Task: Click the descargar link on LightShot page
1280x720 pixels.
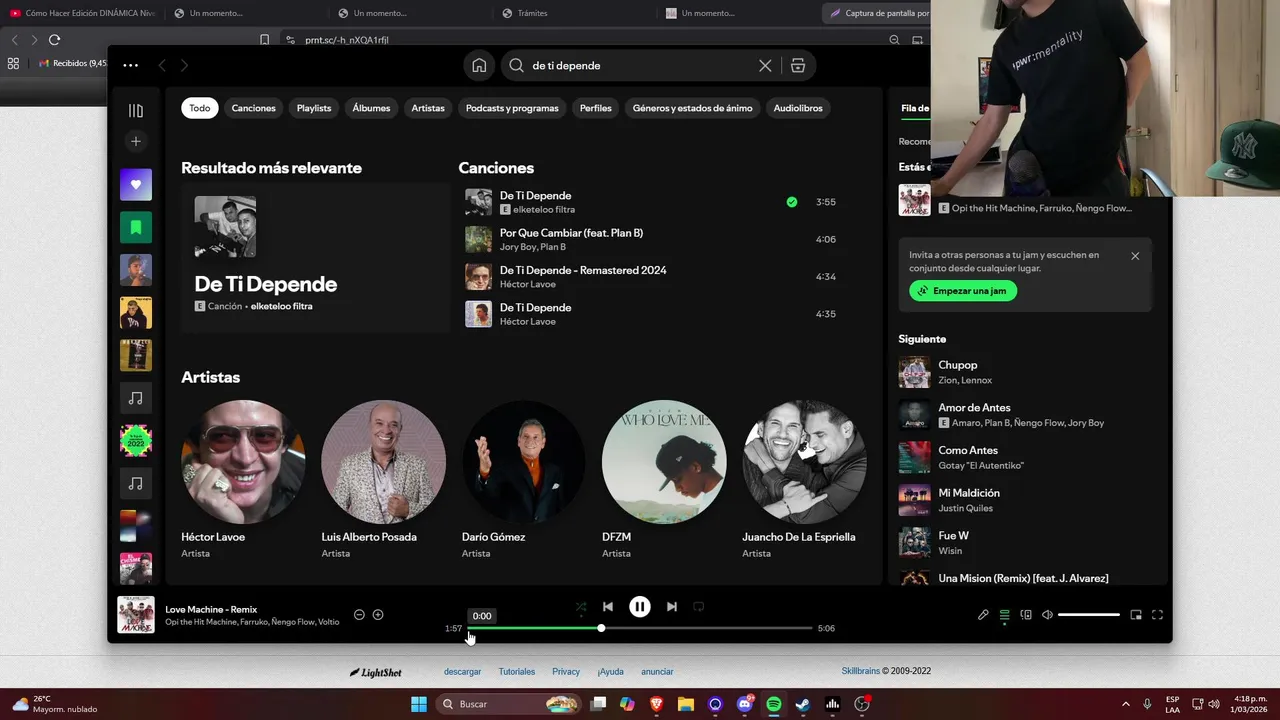Action: [x=462, y=672]
